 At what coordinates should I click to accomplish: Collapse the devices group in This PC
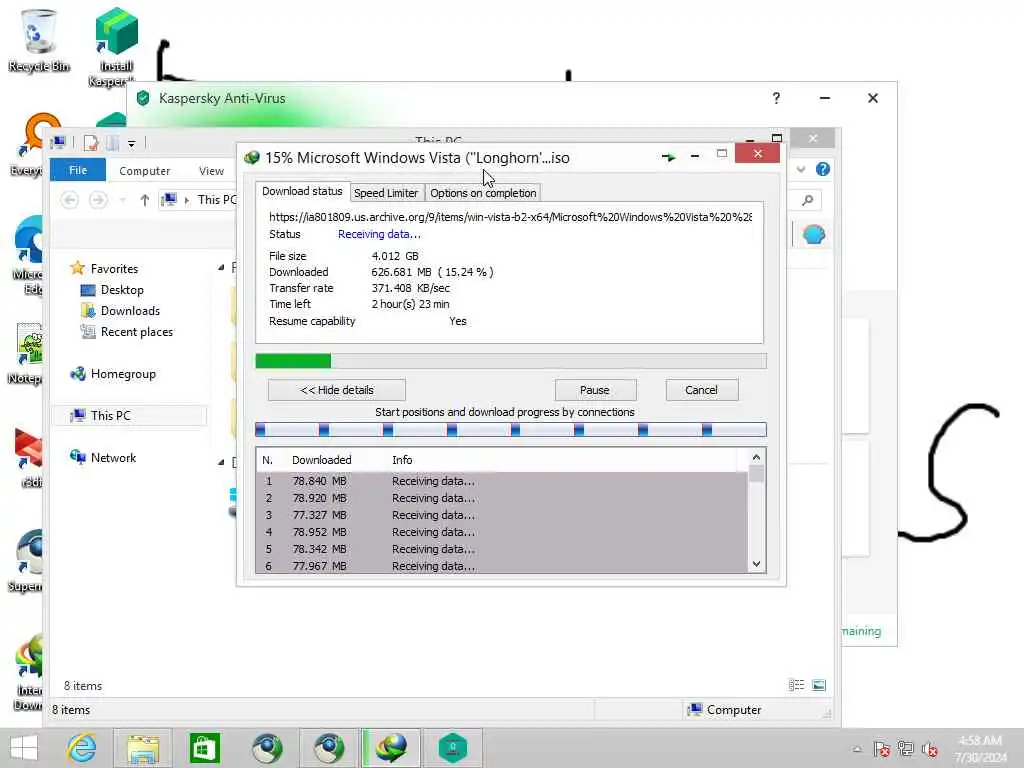[221, 462]
